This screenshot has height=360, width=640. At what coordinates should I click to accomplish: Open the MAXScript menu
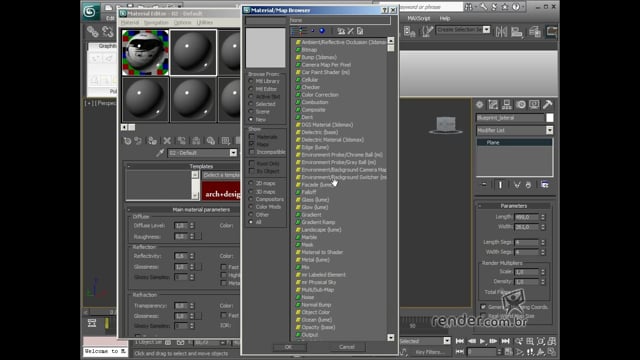tap(418, 18)
